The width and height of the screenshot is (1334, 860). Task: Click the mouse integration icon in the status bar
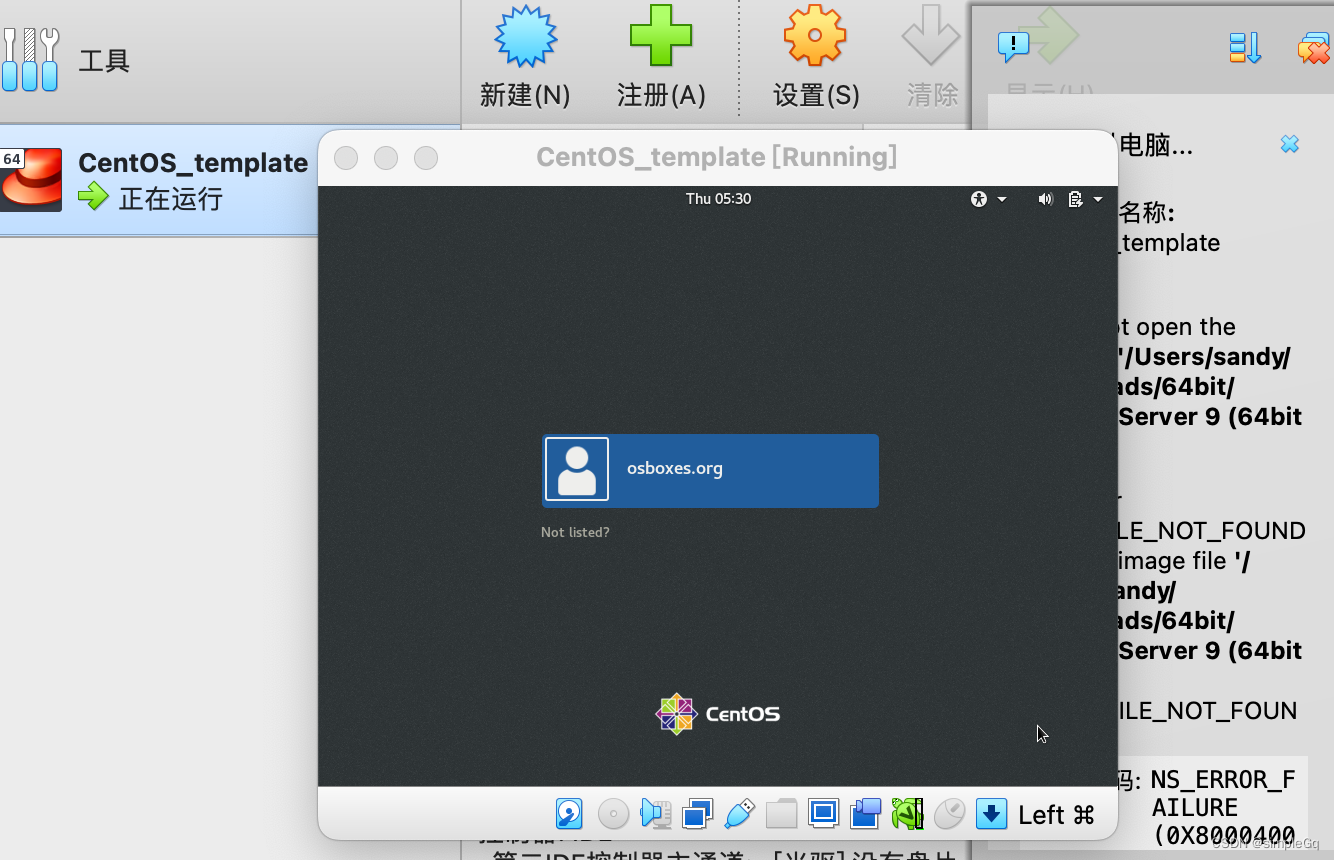click(949, 814)
